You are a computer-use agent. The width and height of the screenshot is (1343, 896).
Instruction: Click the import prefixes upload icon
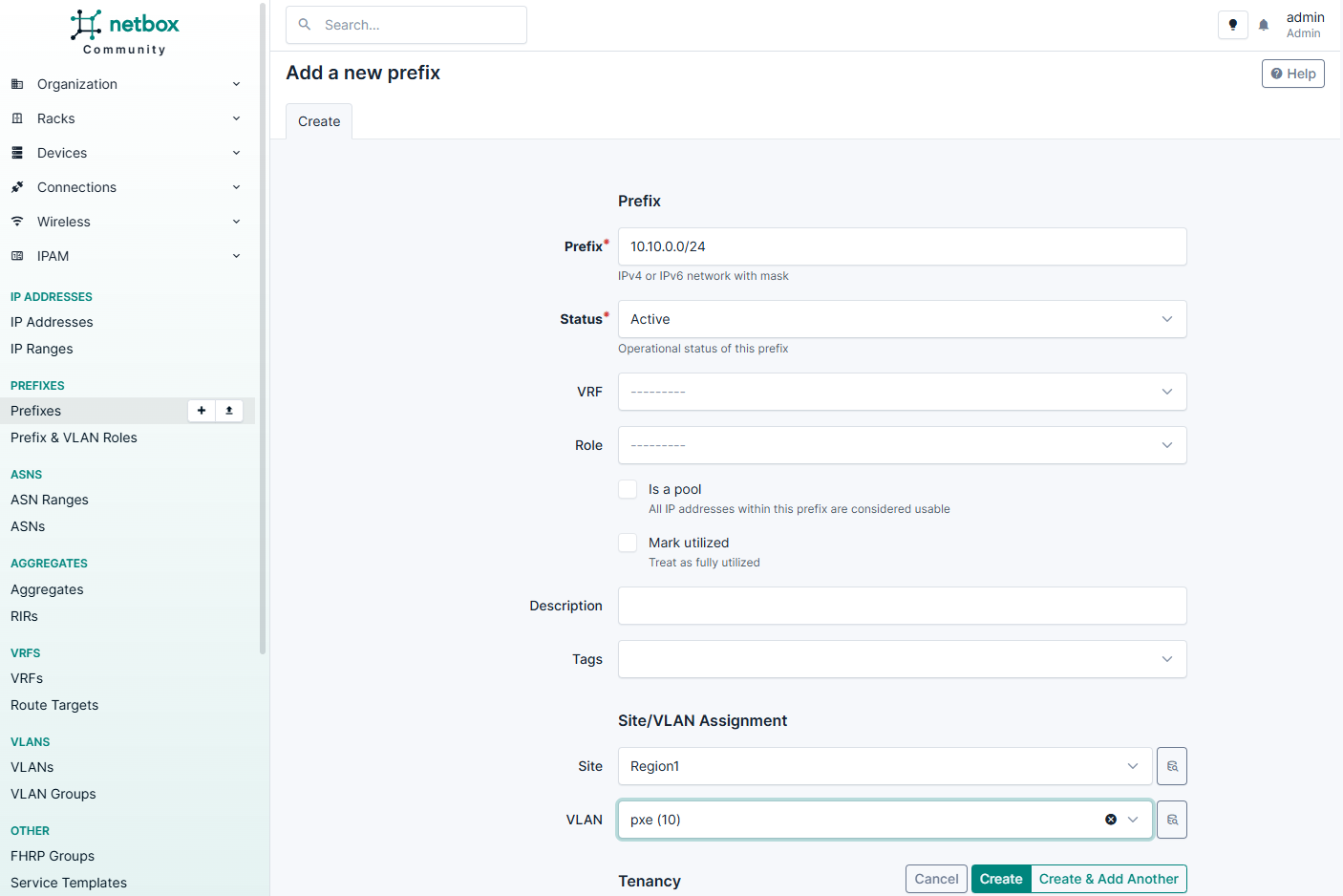tap(229, 411)
